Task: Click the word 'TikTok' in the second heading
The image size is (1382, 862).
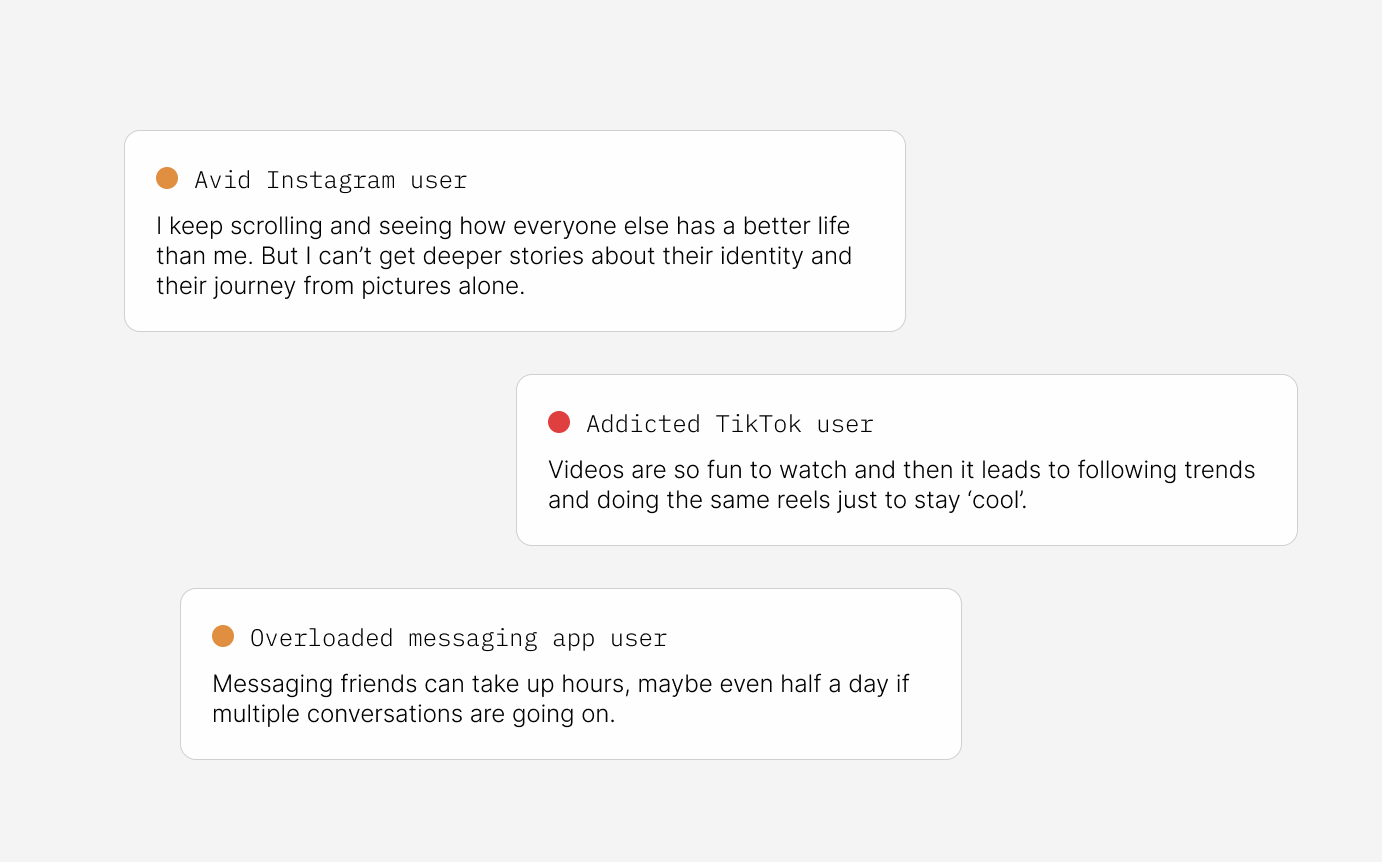Action: click(758, 425)
